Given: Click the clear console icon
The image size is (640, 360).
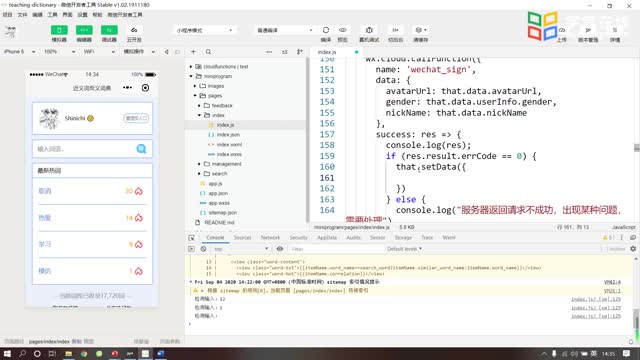Looking at the screenshot, I should (203, 249).
